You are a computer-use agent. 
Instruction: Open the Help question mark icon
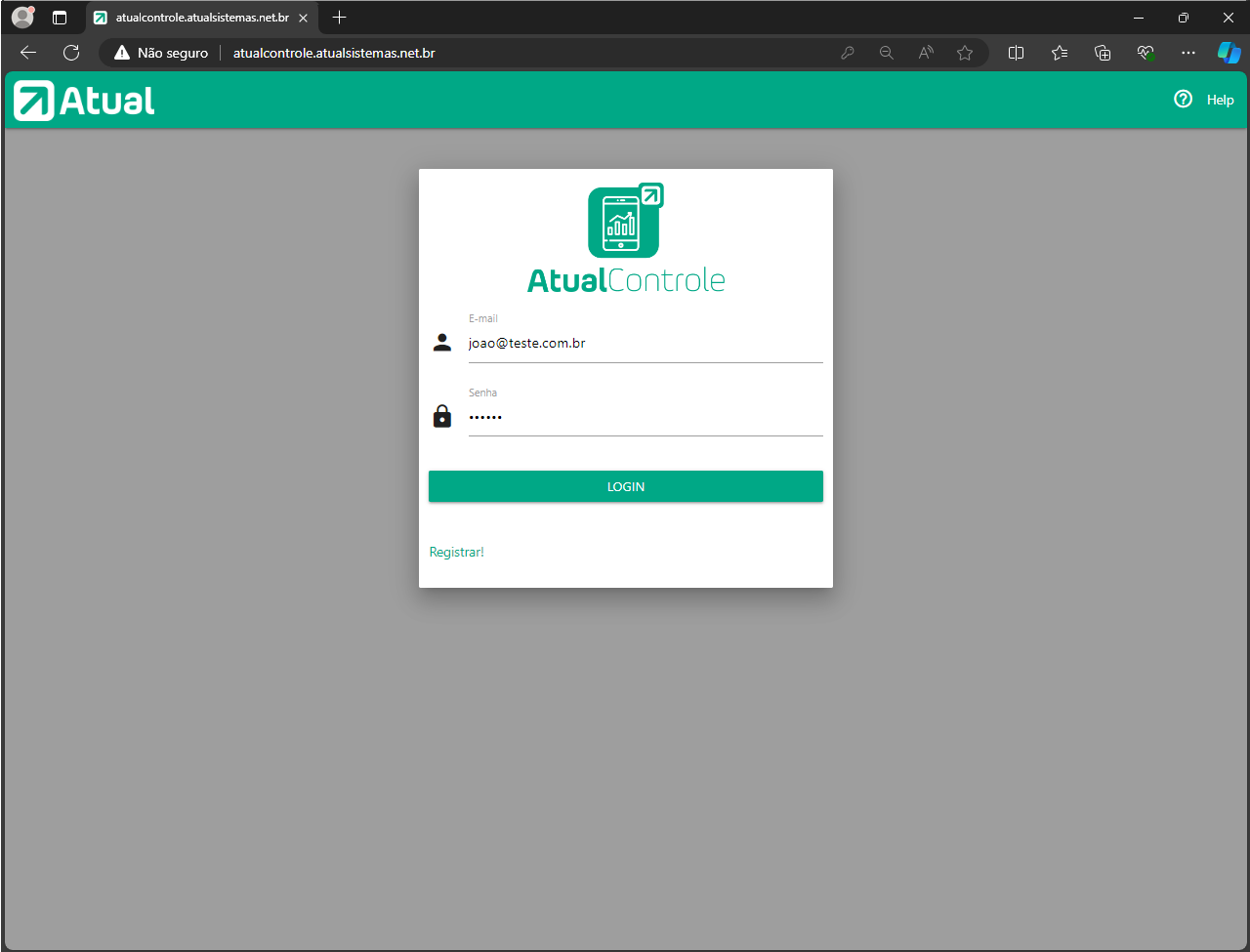[x=1183, y=99]
